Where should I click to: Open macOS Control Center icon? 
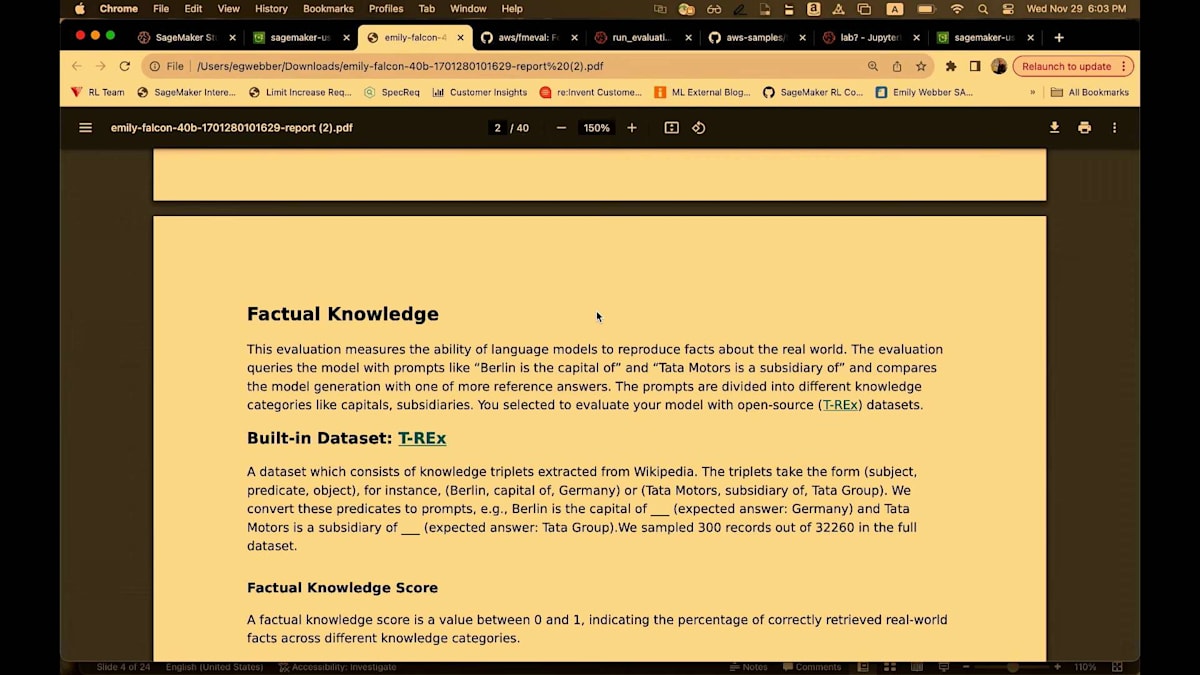(x=1008, y=9)
